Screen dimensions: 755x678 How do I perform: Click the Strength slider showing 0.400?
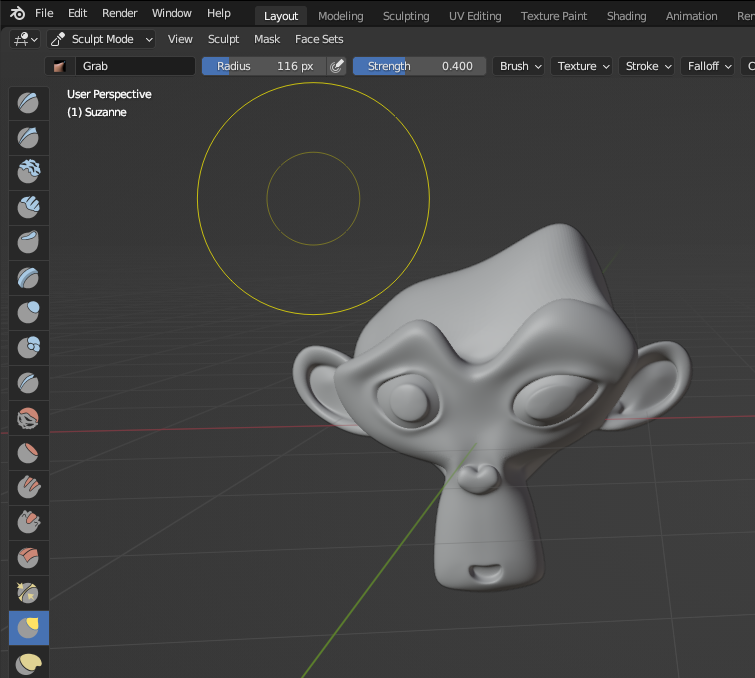point(419,66)
